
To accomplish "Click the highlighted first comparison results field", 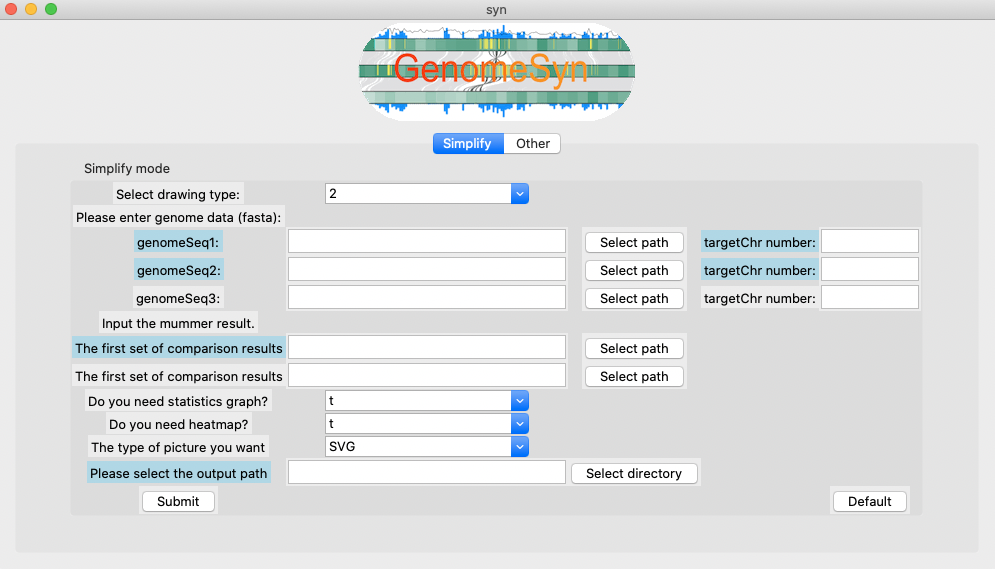I will 427,348.
